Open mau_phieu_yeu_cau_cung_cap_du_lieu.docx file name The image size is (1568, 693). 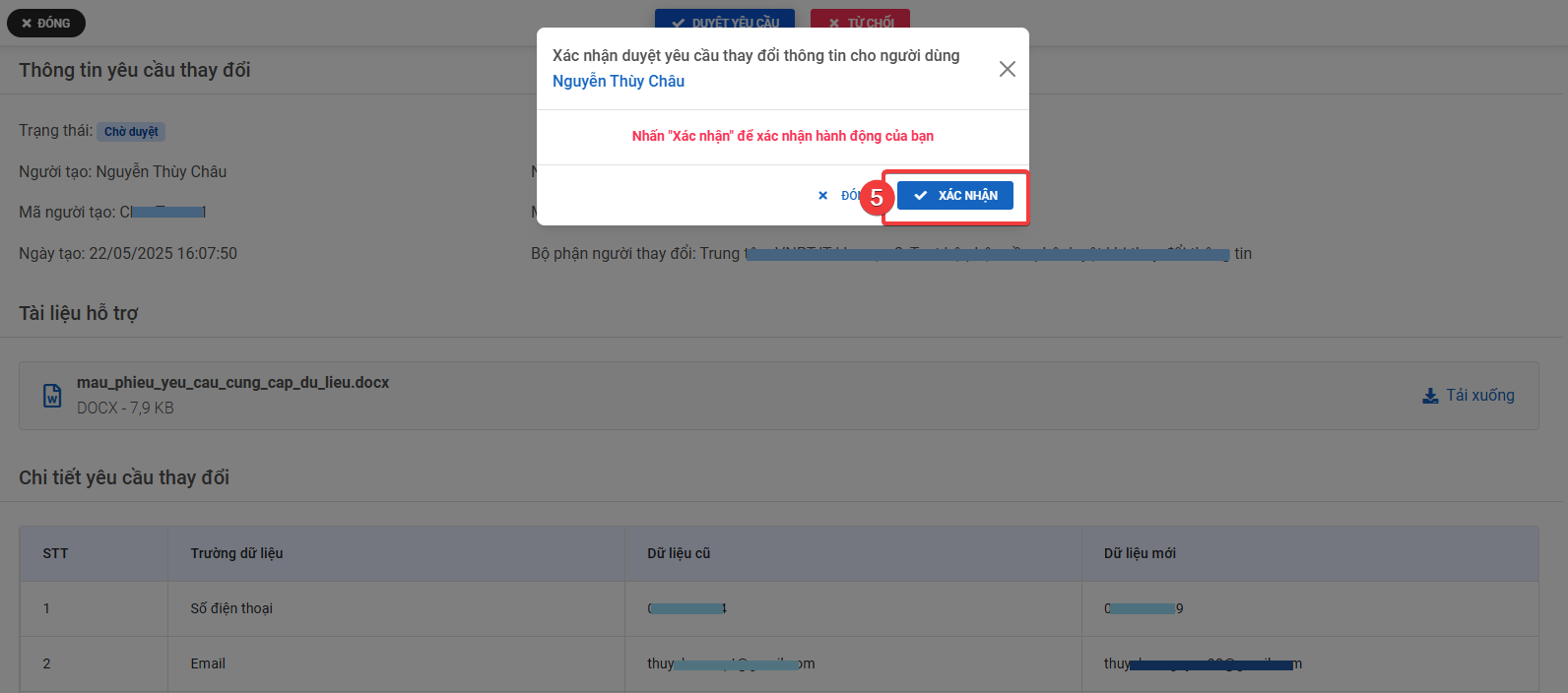click(232, 382)
